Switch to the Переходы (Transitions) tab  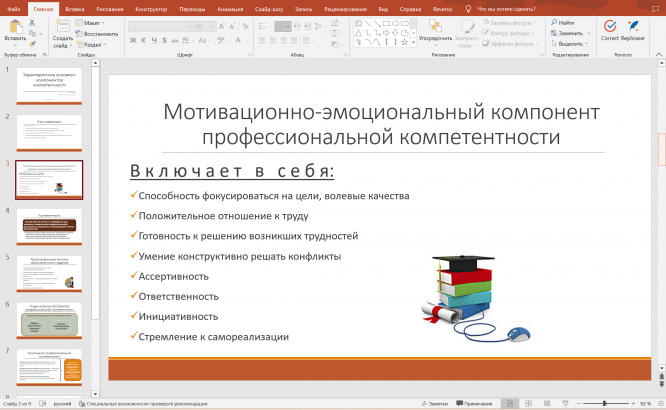[193, 8]
